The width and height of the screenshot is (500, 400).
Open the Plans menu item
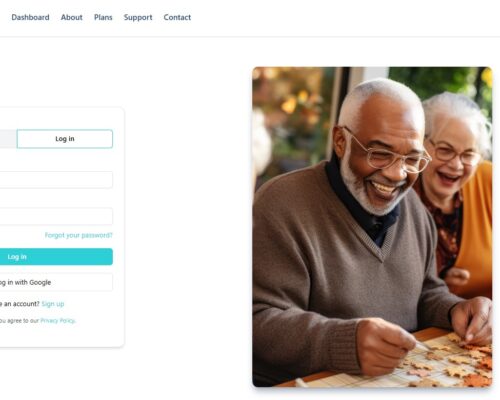click(x=103, y=17)
